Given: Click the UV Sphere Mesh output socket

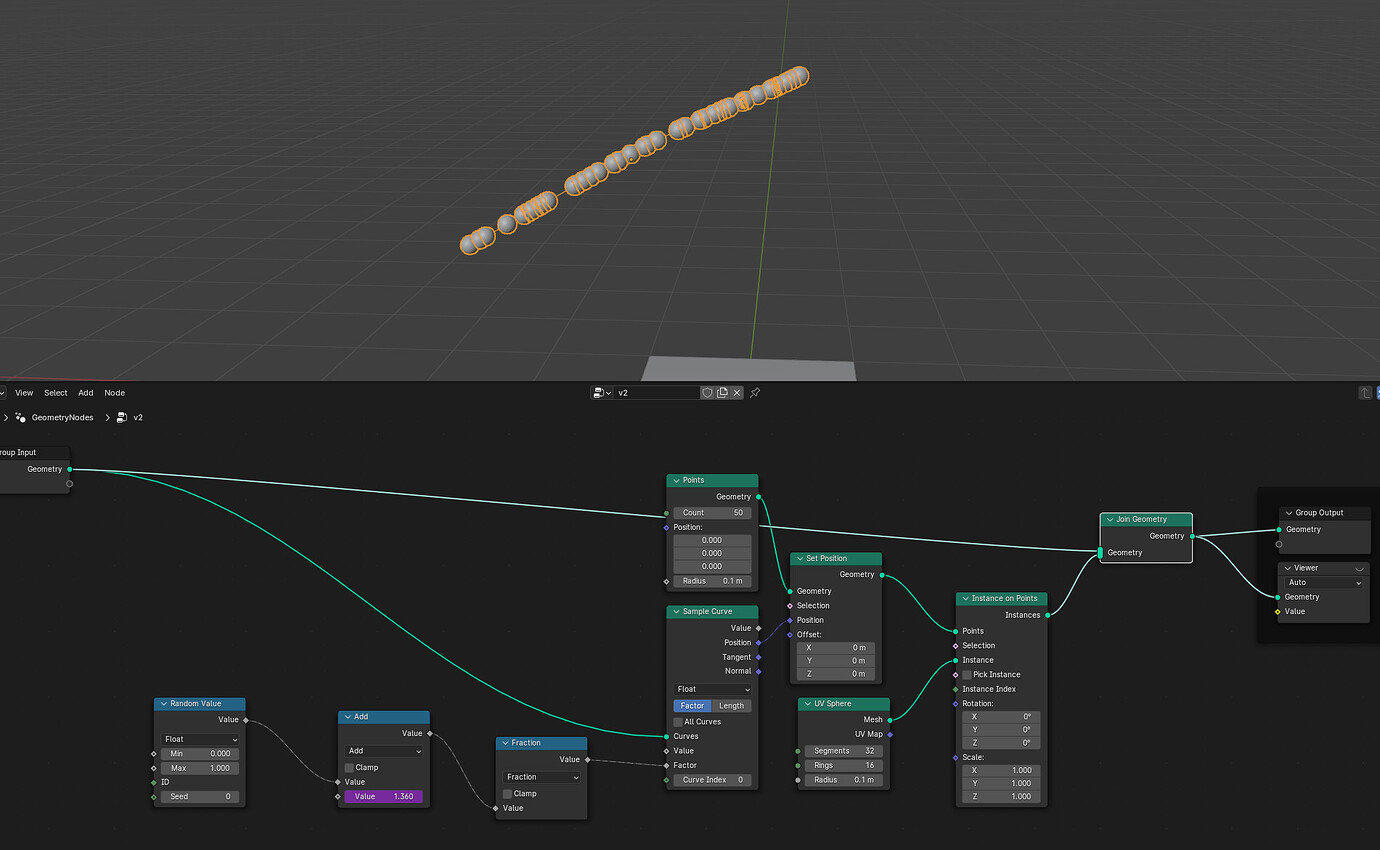Looking at the screenshot, I should 889,719.
